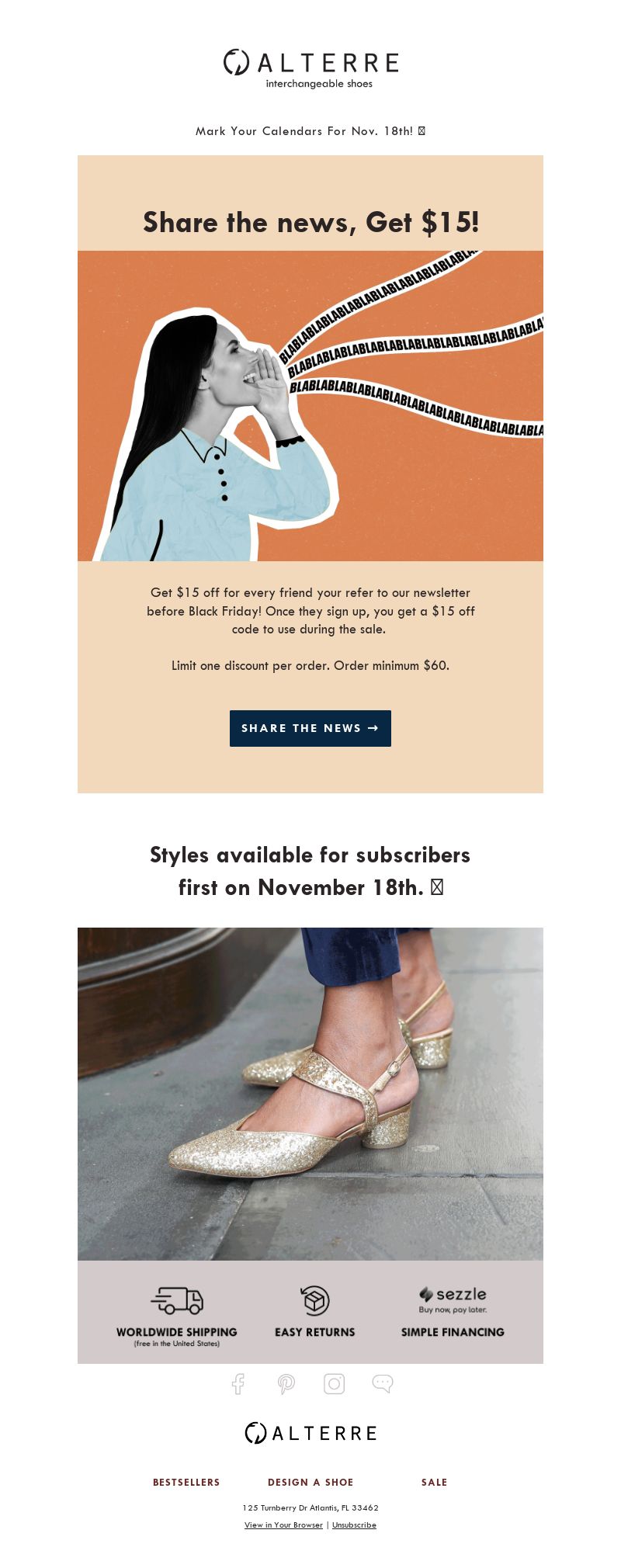Viewport: 621px width, 1568px height.
Task: Open the Facebook social icon
Action: pyautogui.click(x=238, y=1384)
